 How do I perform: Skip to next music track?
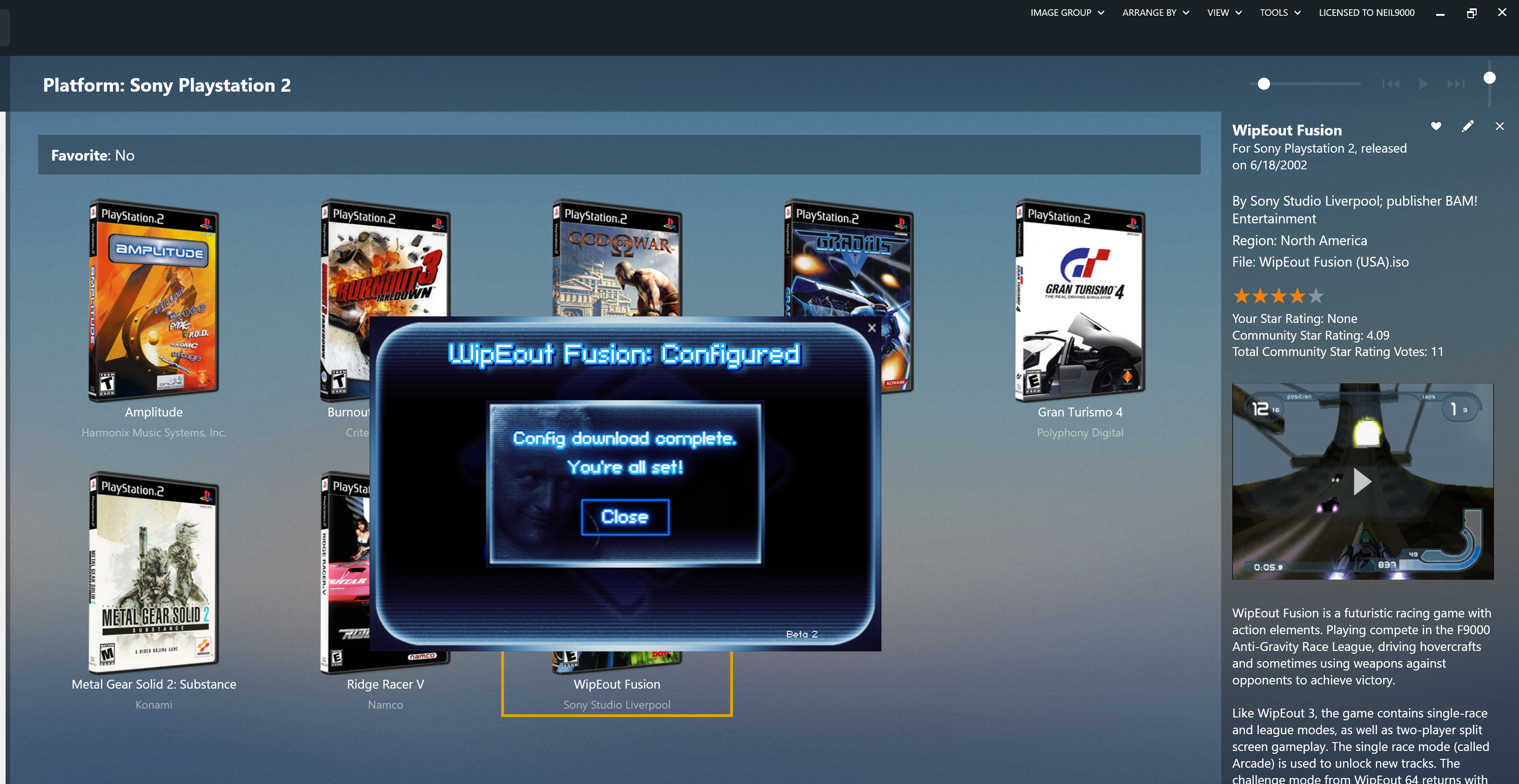(1456, 84)
